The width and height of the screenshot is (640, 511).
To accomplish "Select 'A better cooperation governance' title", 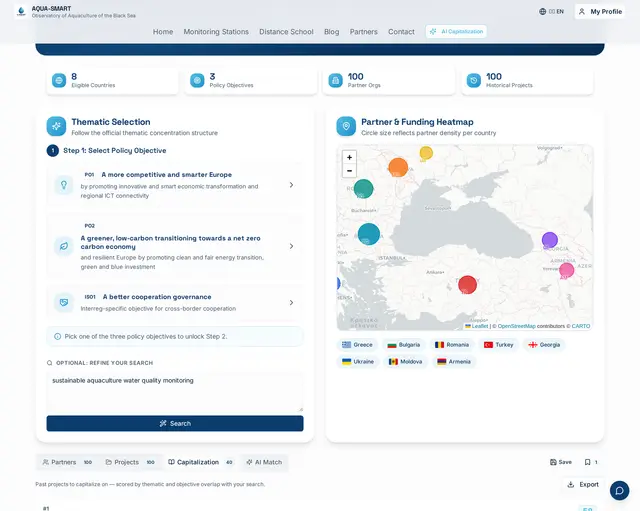I will (157, 297).
